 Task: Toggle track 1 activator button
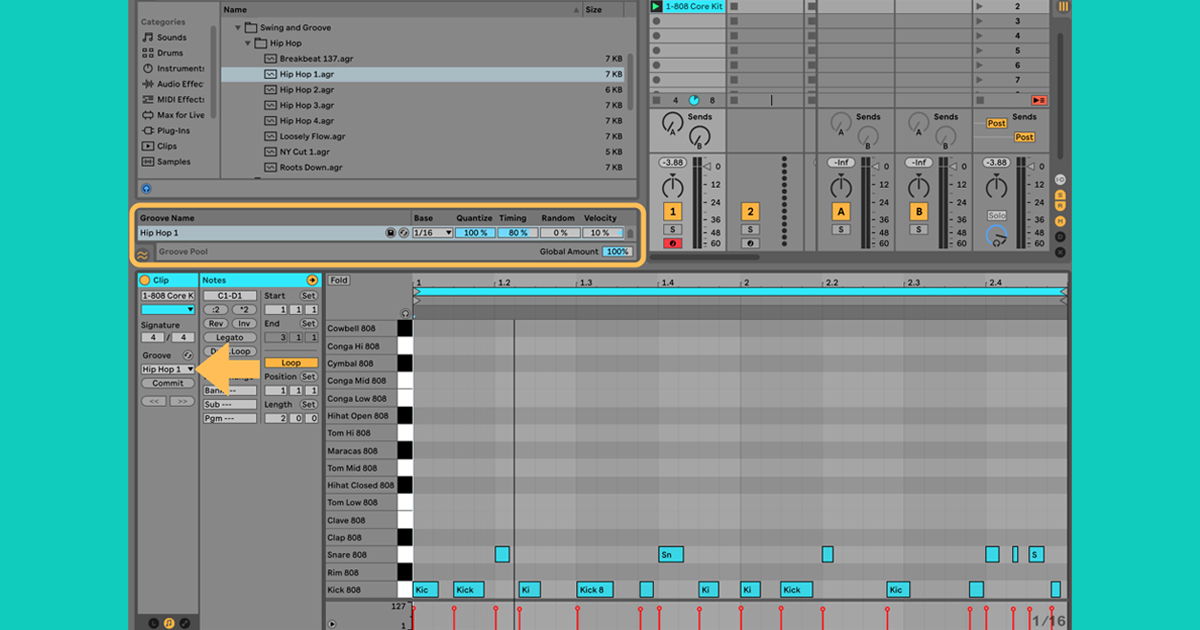coord(673,212)
